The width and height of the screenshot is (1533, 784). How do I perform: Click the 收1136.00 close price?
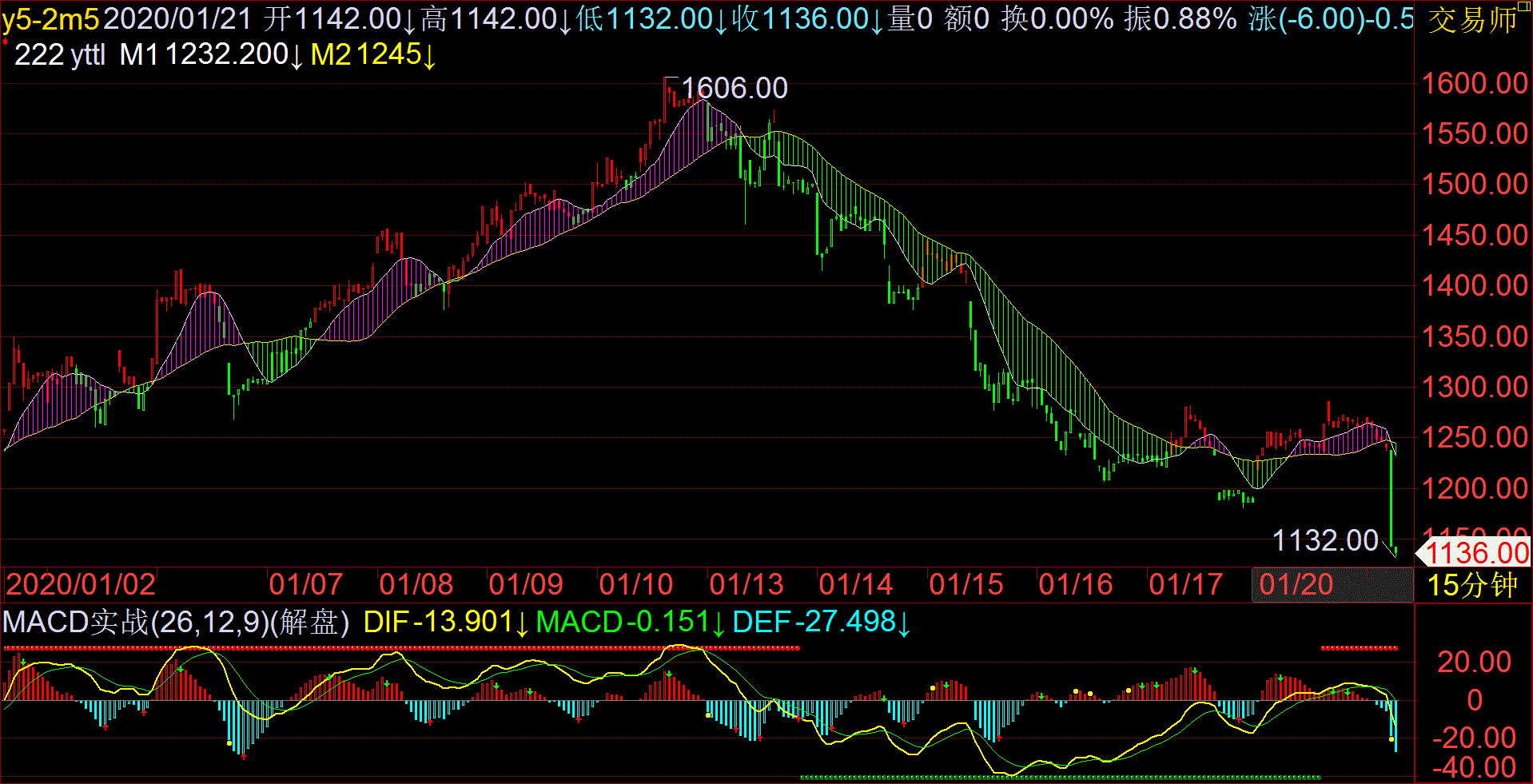tap(807, 18)
